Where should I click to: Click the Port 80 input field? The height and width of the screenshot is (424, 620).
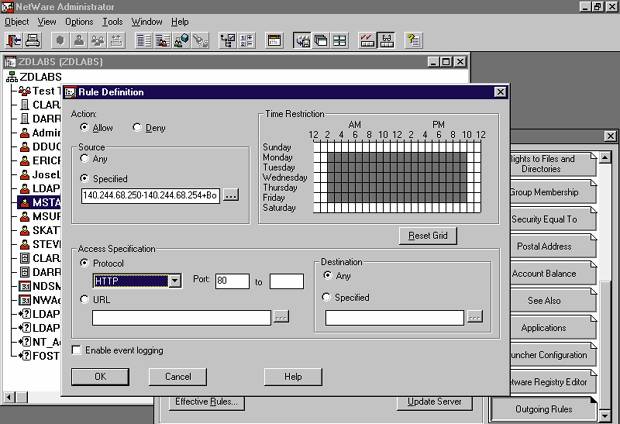232,282
